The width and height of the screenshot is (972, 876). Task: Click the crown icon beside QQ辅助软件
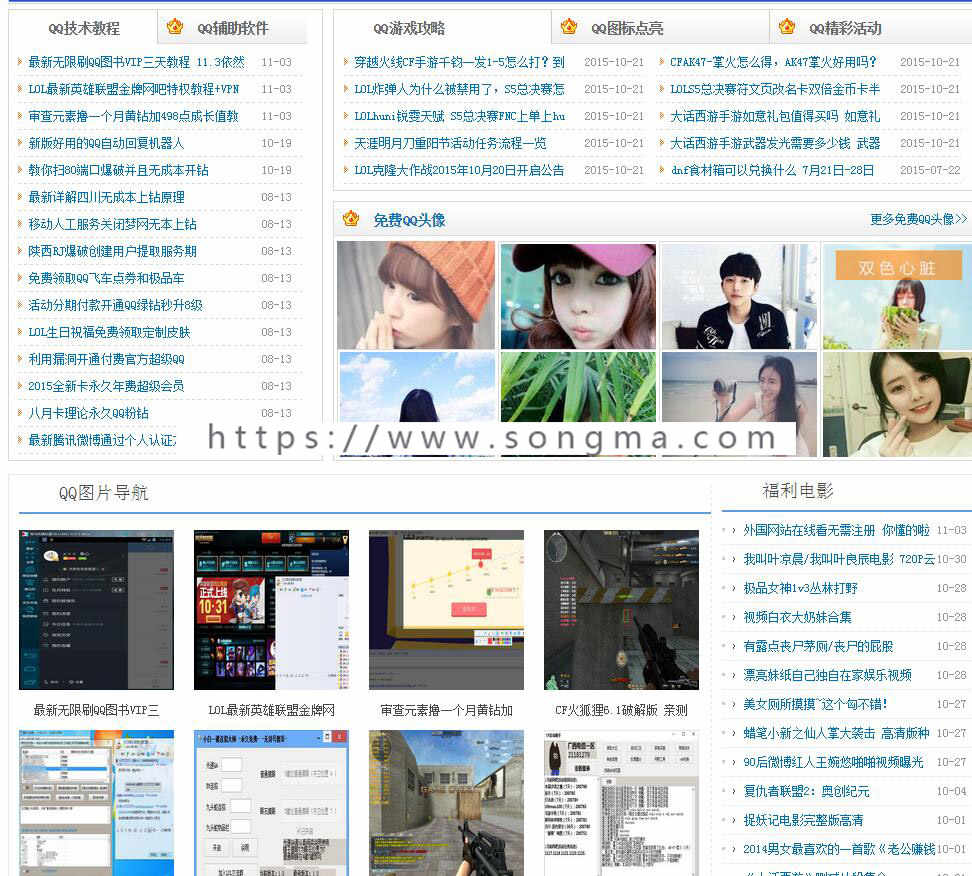pyautogui.click(x=175, y=27)
